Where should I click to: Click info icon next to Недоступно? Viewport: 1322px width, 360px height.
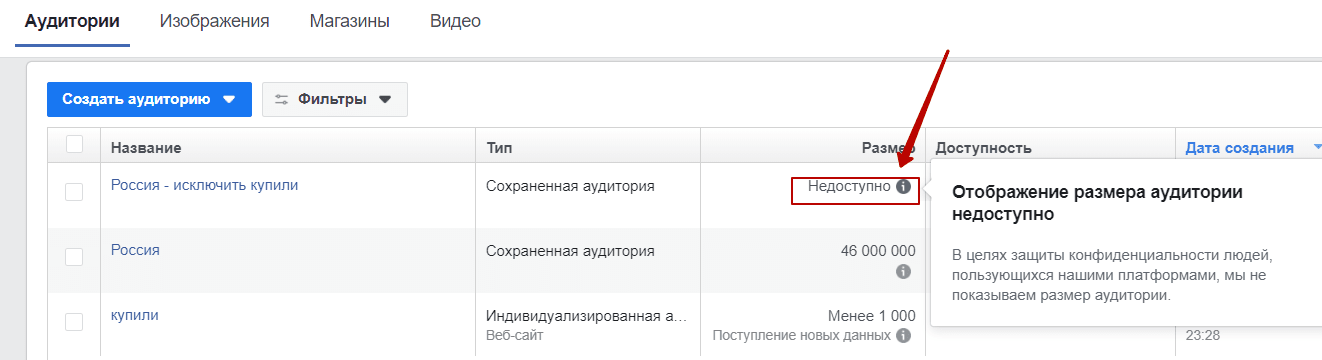click(x=904, y=186)
